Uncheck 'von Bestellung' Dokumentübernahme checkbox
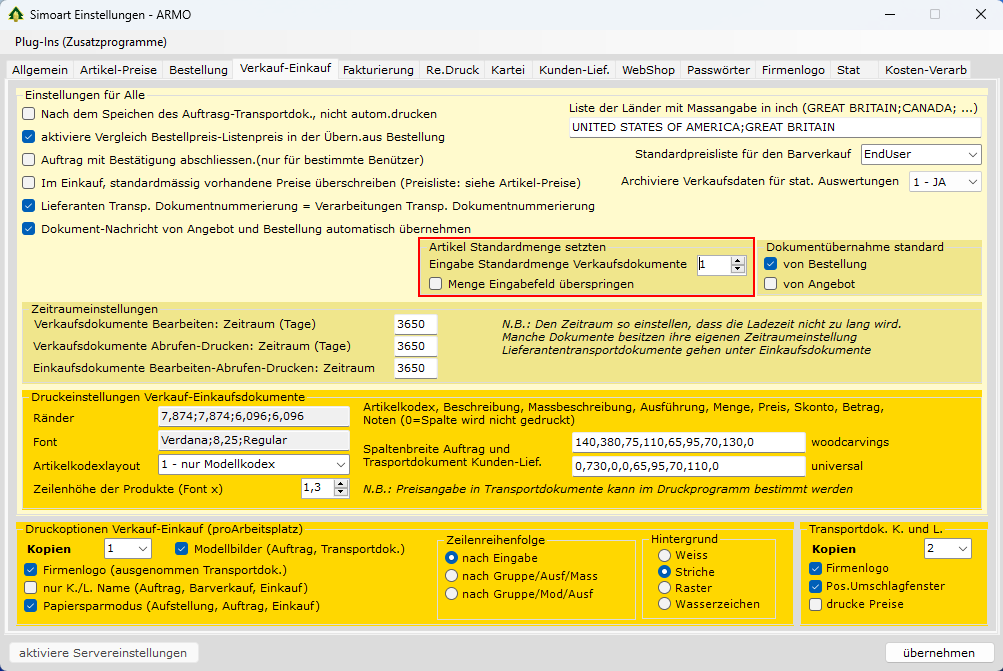The height and width of the screenshot is (671, 1003). [771, 264]
